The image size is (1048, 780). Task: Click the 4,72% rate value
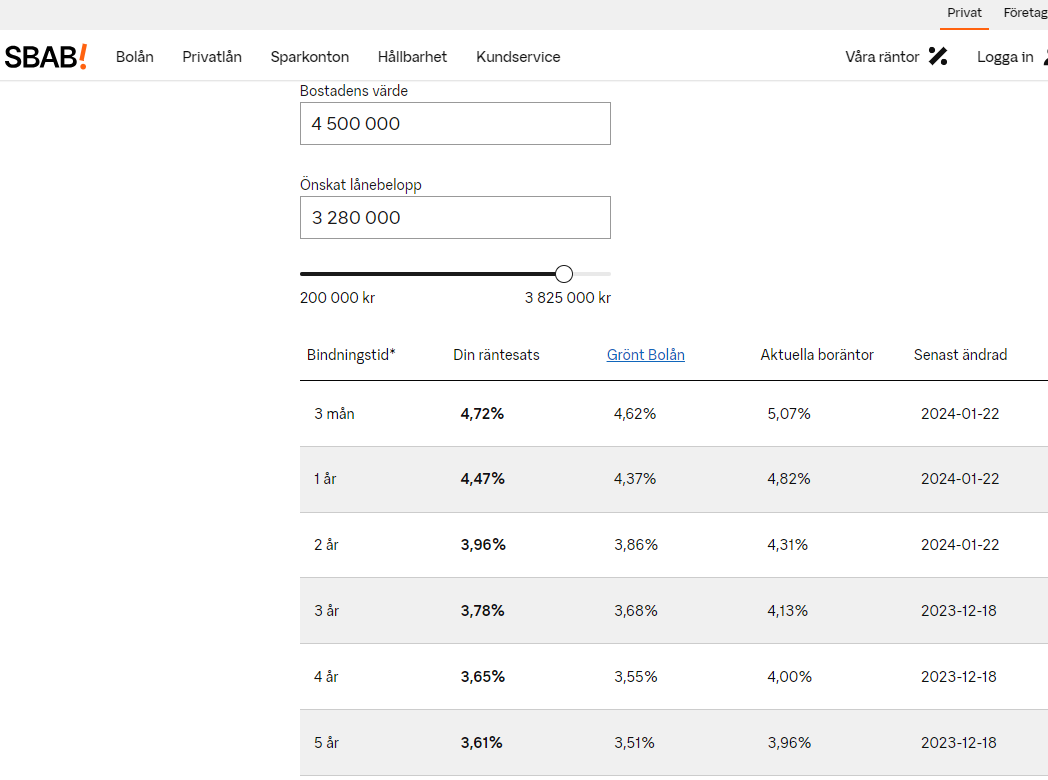(x=482, y=414)
